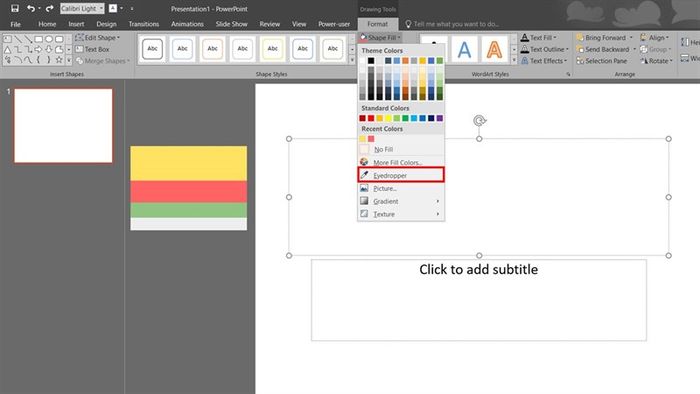Choose the orange outlined WordArt letter A style
Screen dimensions: 700x394
pyautogui.click(x=494, y=49)
